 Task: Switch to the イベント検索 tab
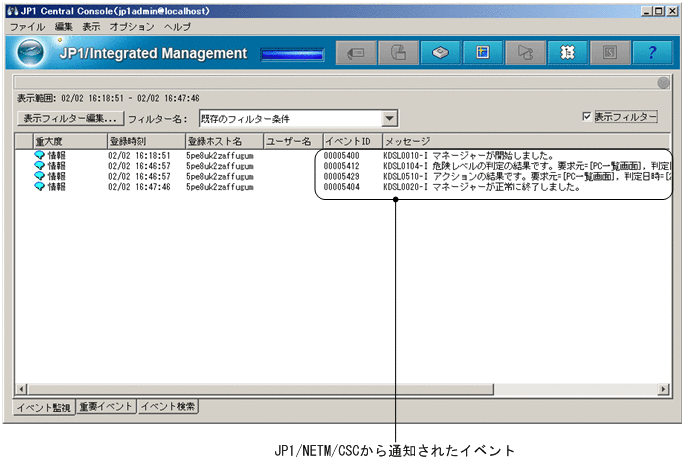tap(168, 406)
